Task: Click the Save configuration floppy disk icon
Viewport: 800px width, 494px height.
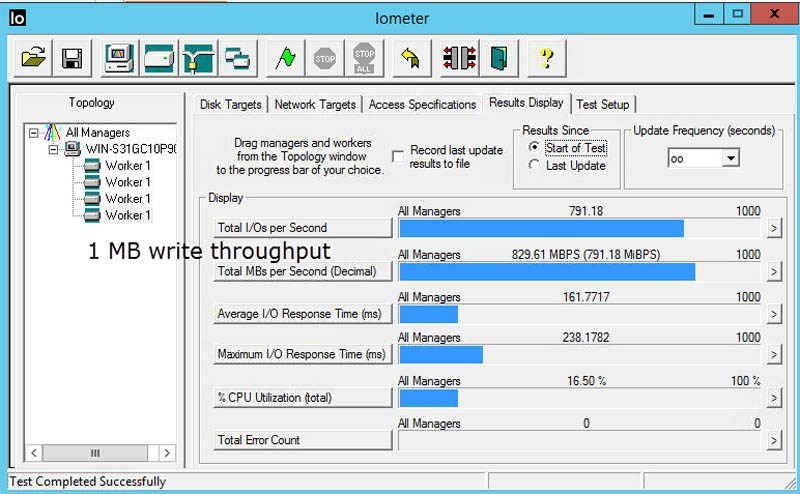Action: [72, 58]
